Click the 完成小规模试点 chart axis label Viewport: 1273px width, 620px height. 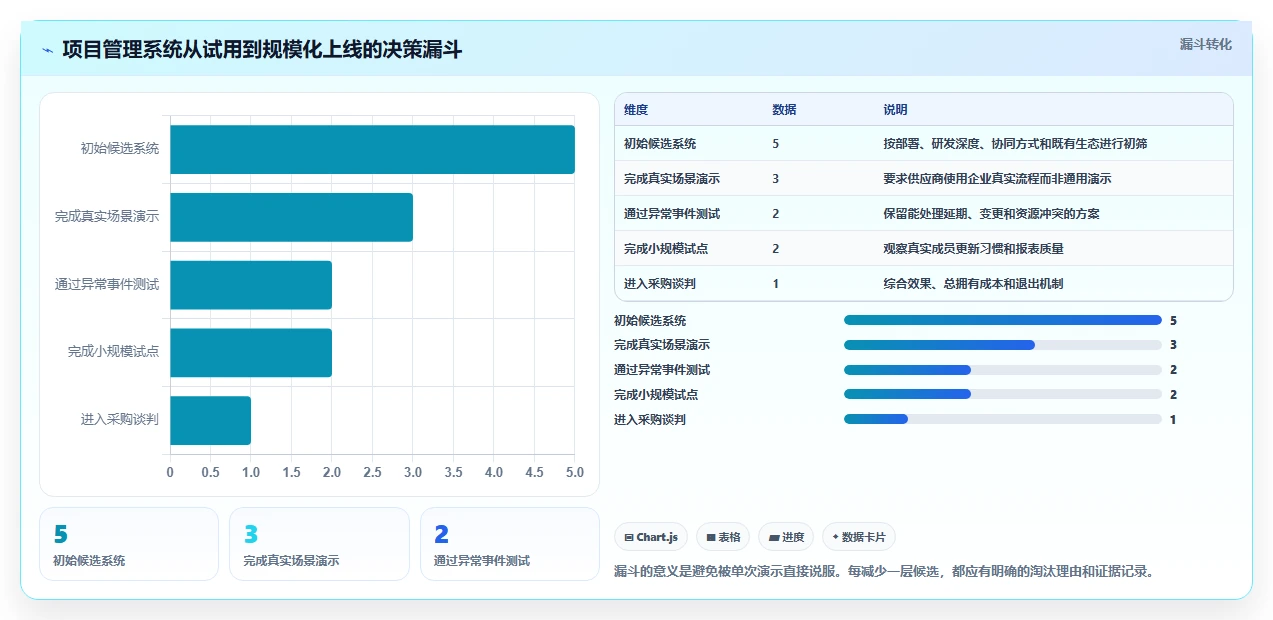114,352
